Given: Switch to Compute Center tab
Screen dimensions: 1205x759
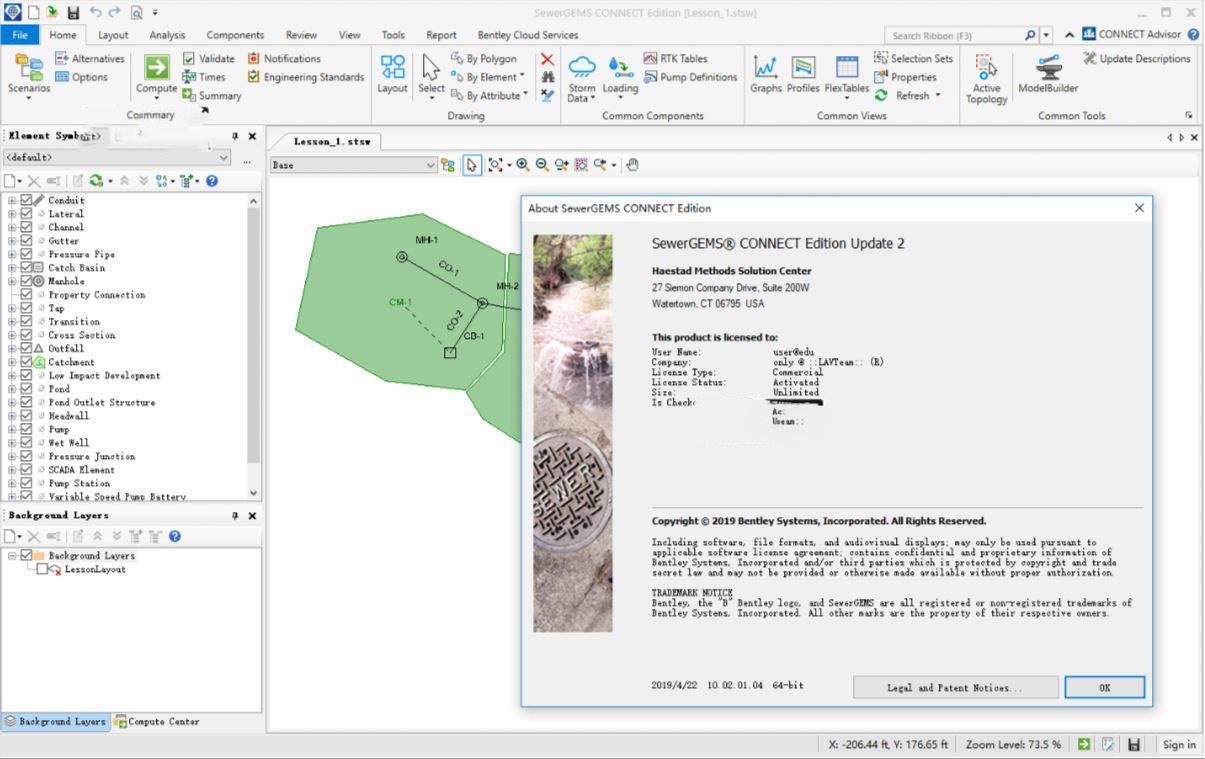Looking at the screenshot, I should click(x=157, y=721).
